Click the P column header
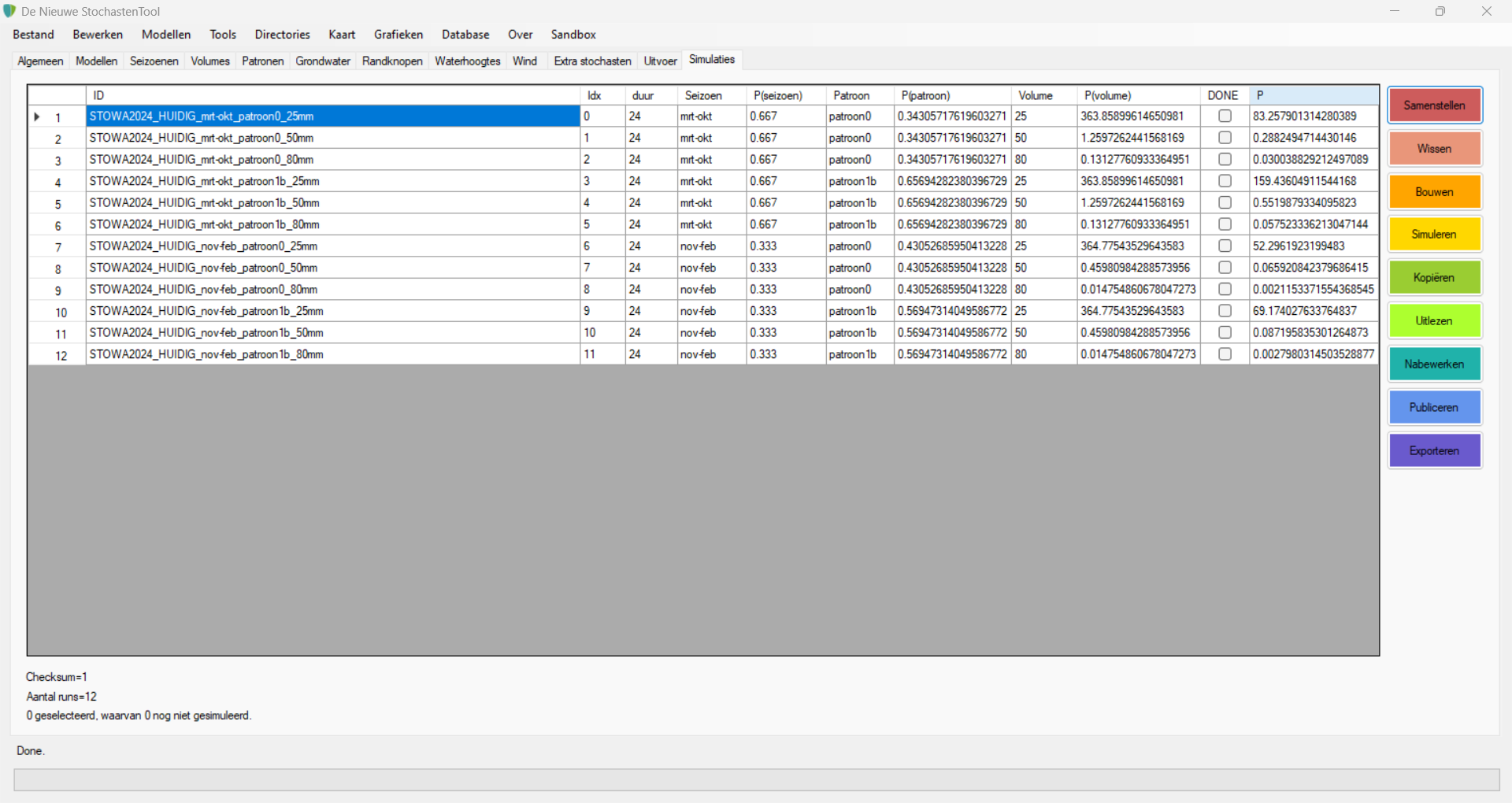 coord(1314,95)
